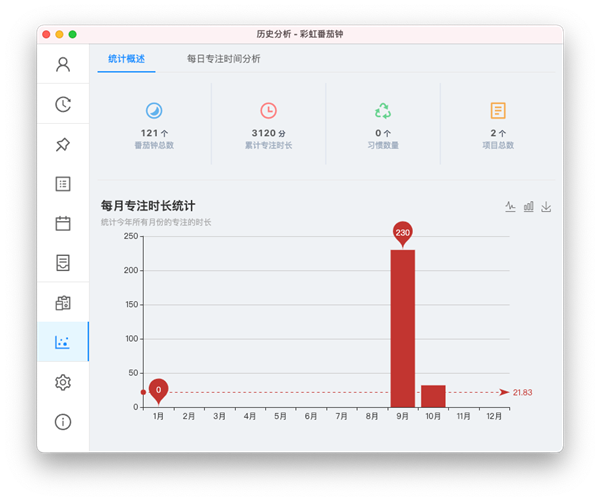
Task: Click the 10月 bar in chart
Action: (x=433, y=396)
